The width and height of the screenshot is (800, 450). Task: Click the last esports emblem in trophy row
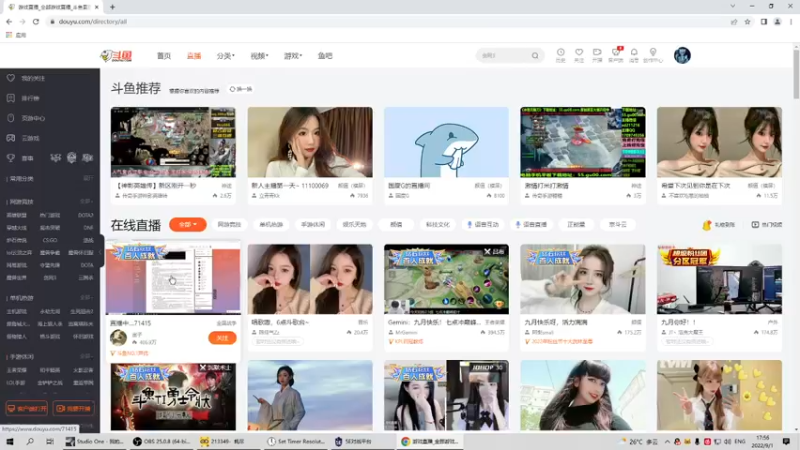coord(88,158)
